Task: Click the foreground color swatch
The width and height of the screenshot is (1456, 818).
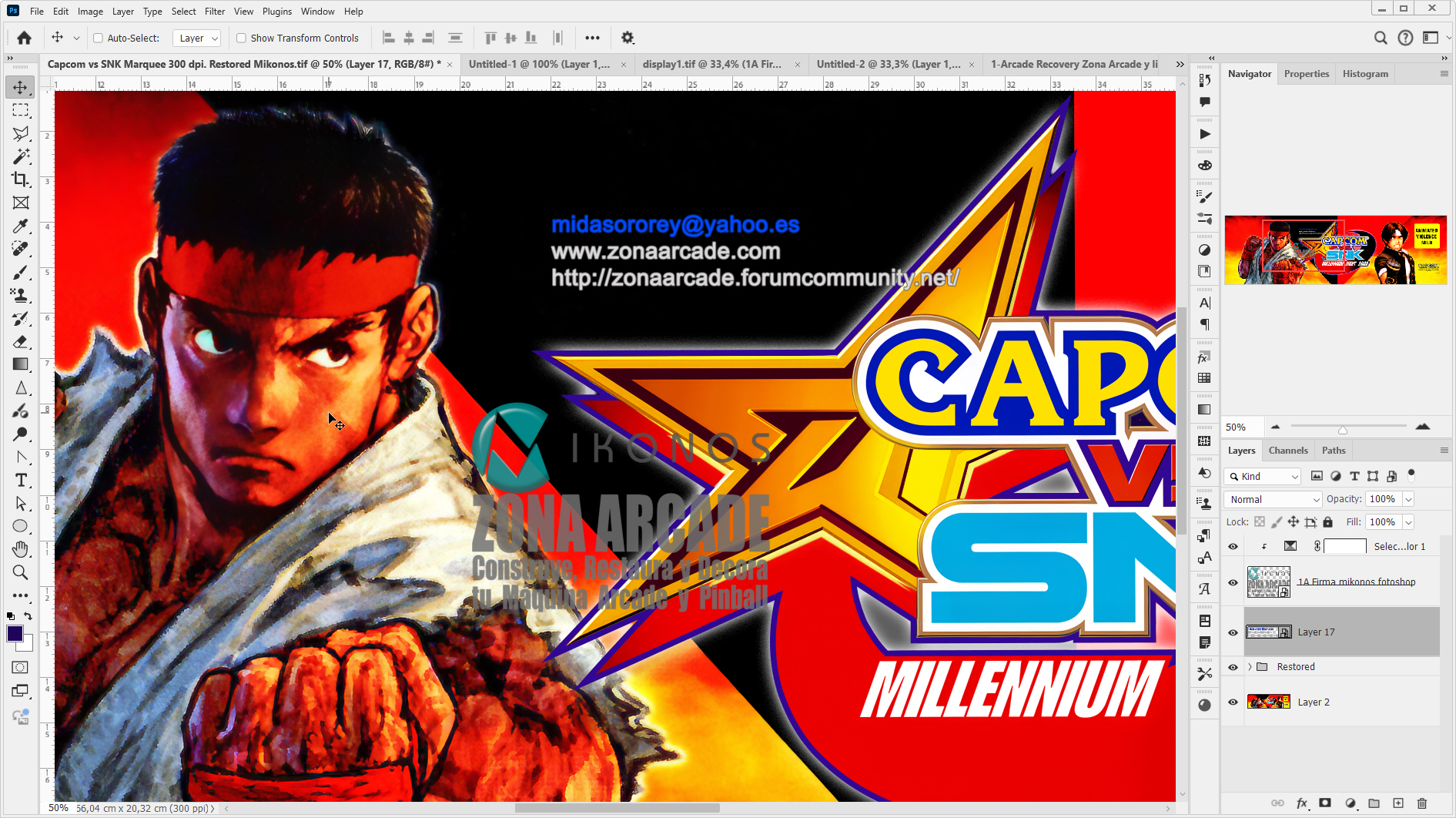Action: point(15,634)
